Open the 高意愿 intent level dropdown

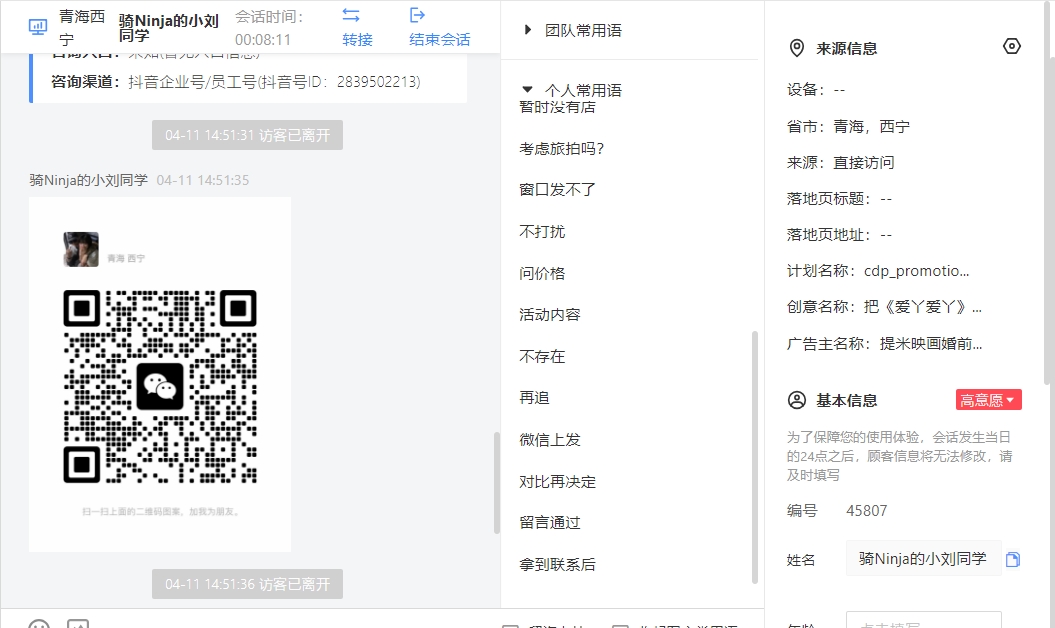[x=988, y=400]
